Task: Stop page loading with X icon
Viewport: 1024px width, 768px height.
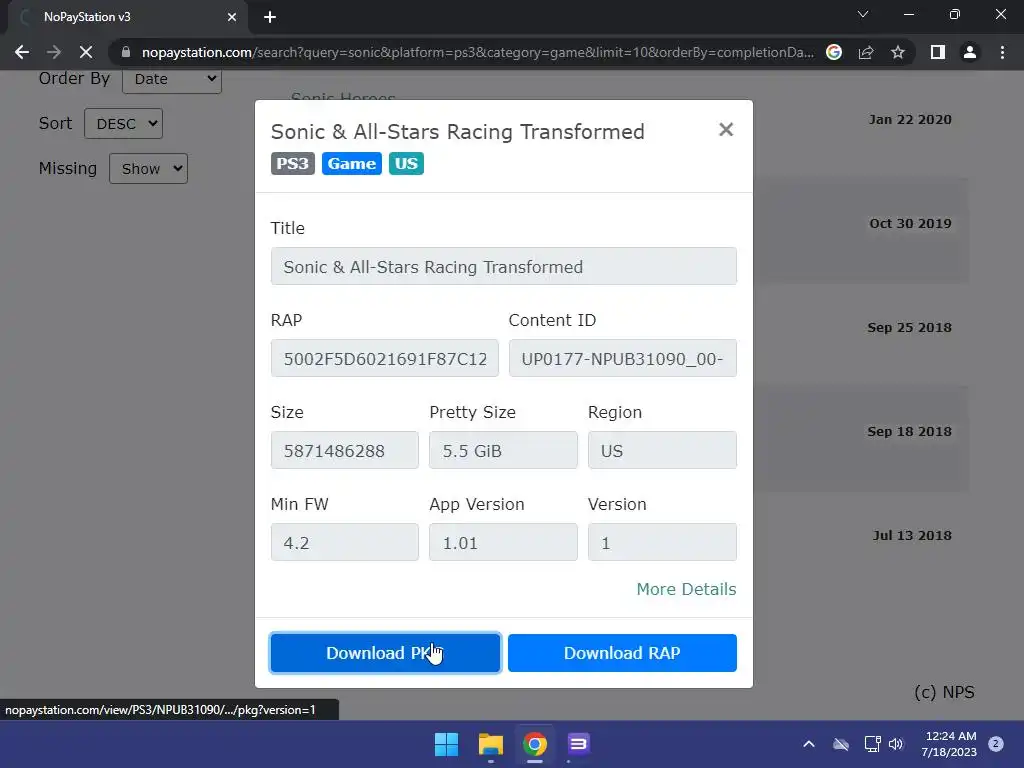Action: coord(86,52)
